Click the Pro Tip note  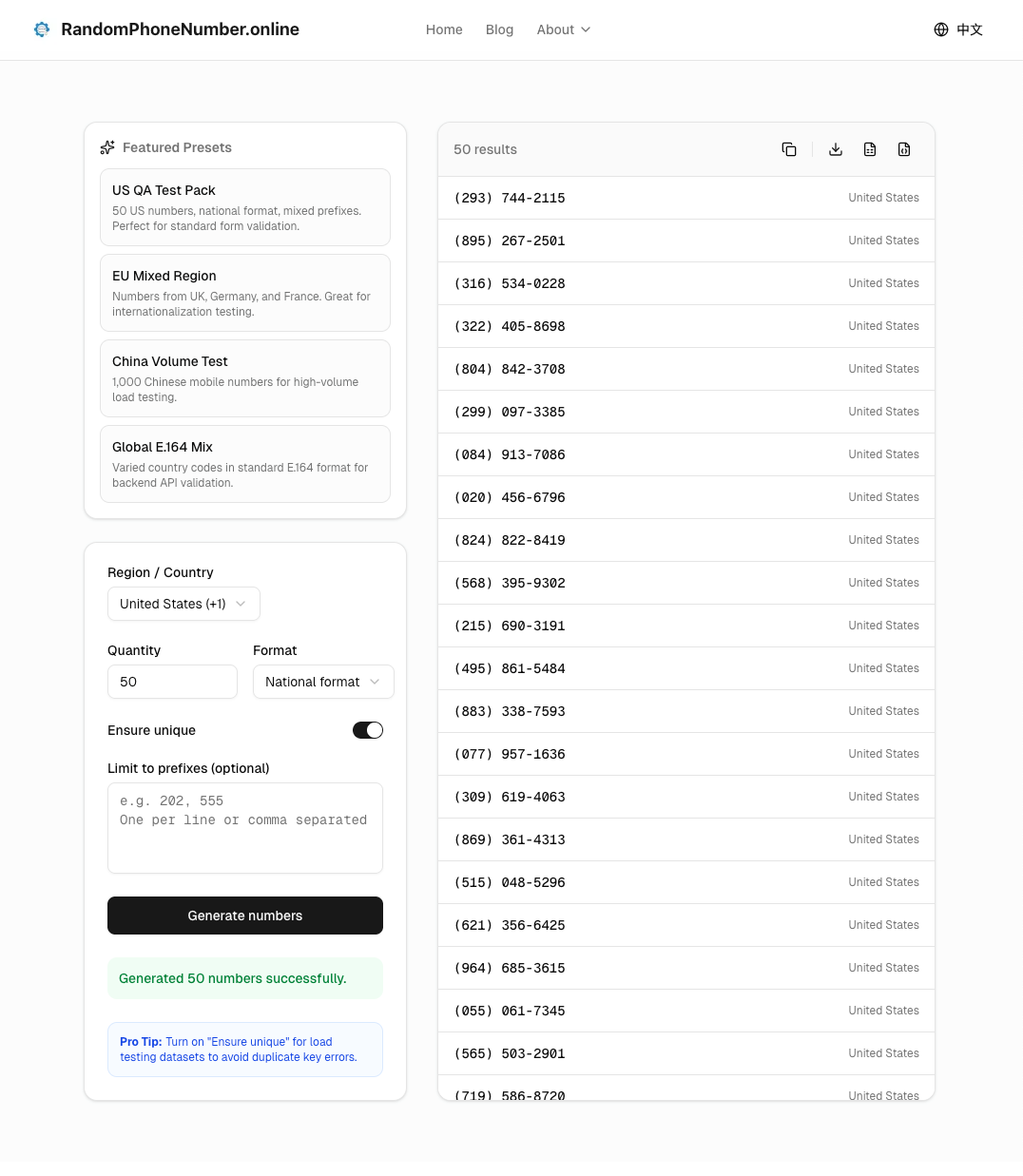245,1050
